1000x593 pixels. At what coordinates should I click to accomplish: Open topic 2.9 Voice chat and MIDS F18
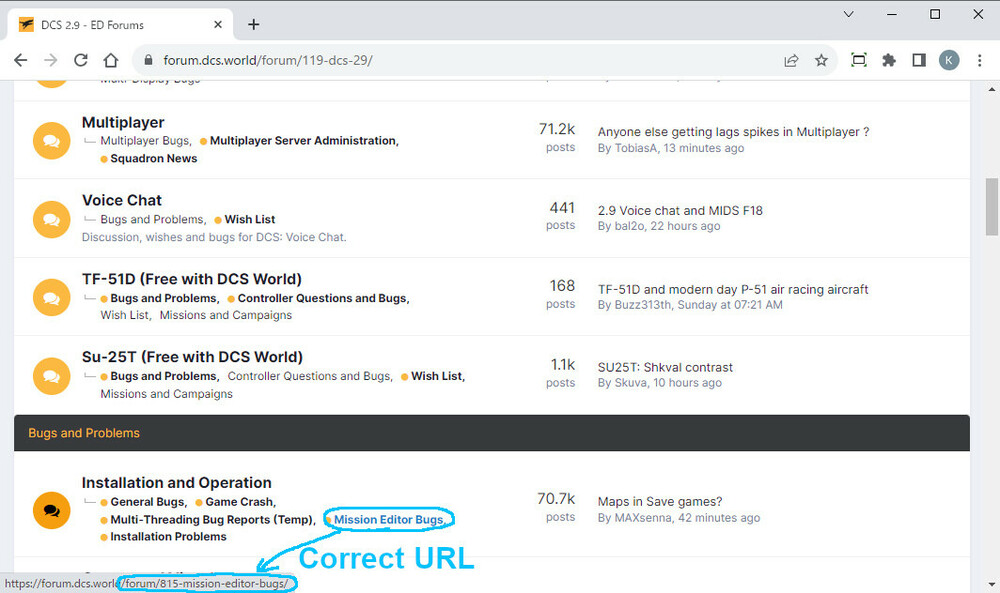coord(680,210)
